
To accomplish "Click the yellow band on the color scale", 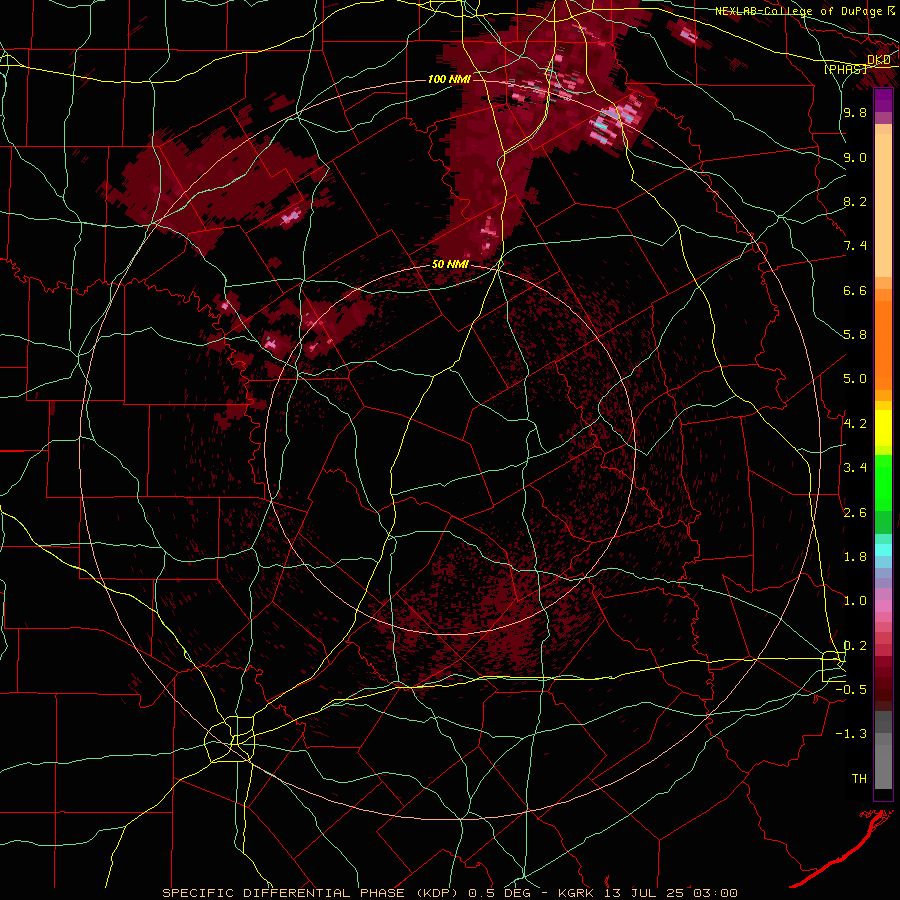I will [883, 428].
